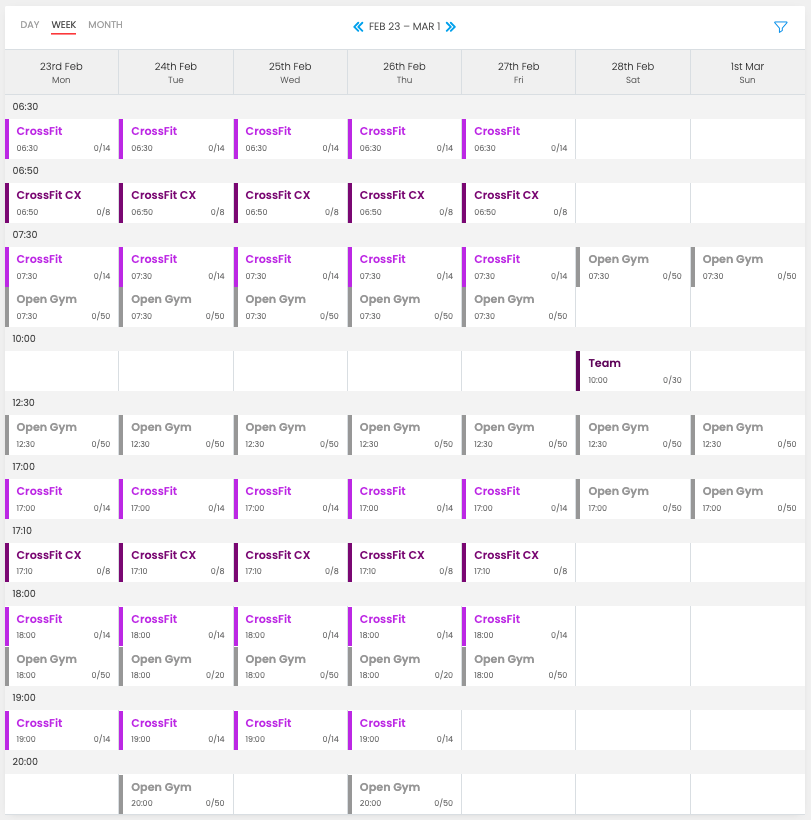Image resolution: width=811 pixels, height=820 pixels.
Task: Select the WEEK view tab
Action: pos(64,25)
